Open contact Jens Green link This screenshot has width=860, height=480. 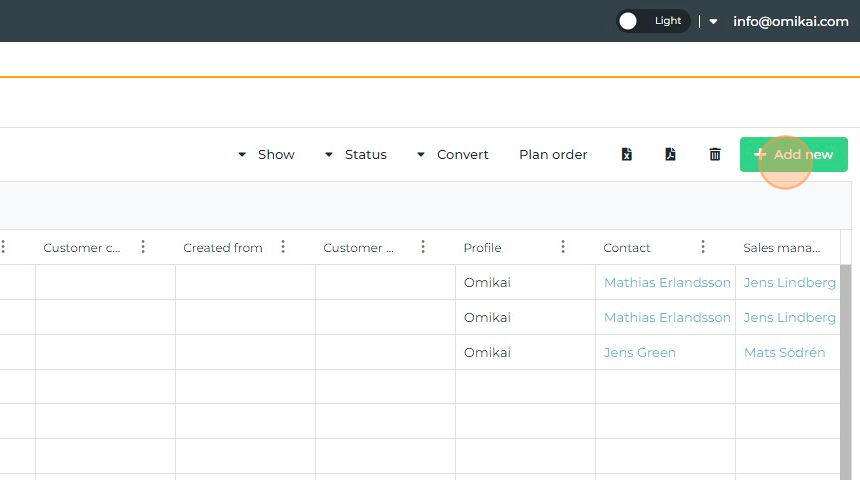640,352
